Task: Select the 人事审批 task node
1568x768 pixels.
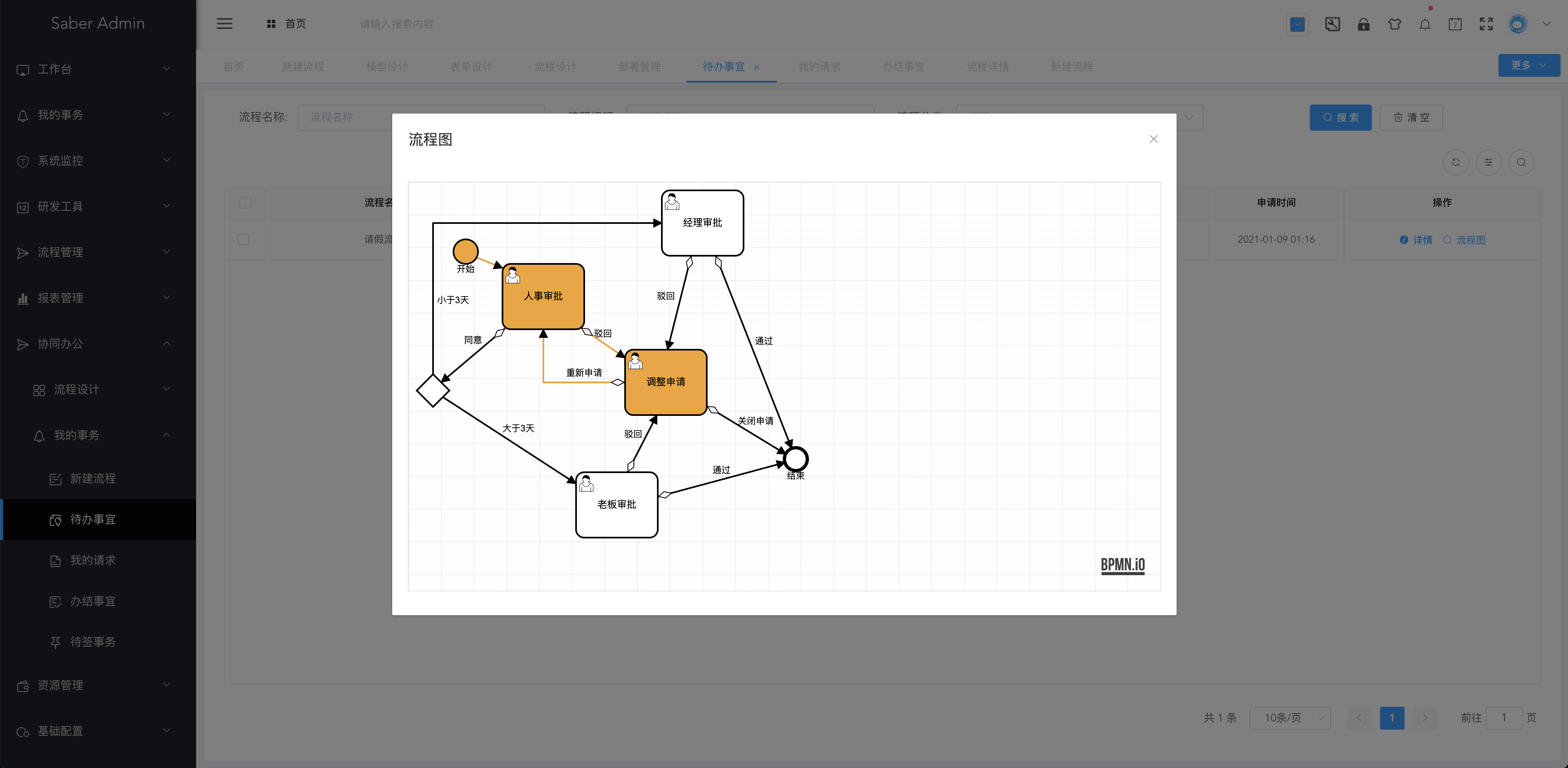Action: pyautogui.click(x=543, y=296)
